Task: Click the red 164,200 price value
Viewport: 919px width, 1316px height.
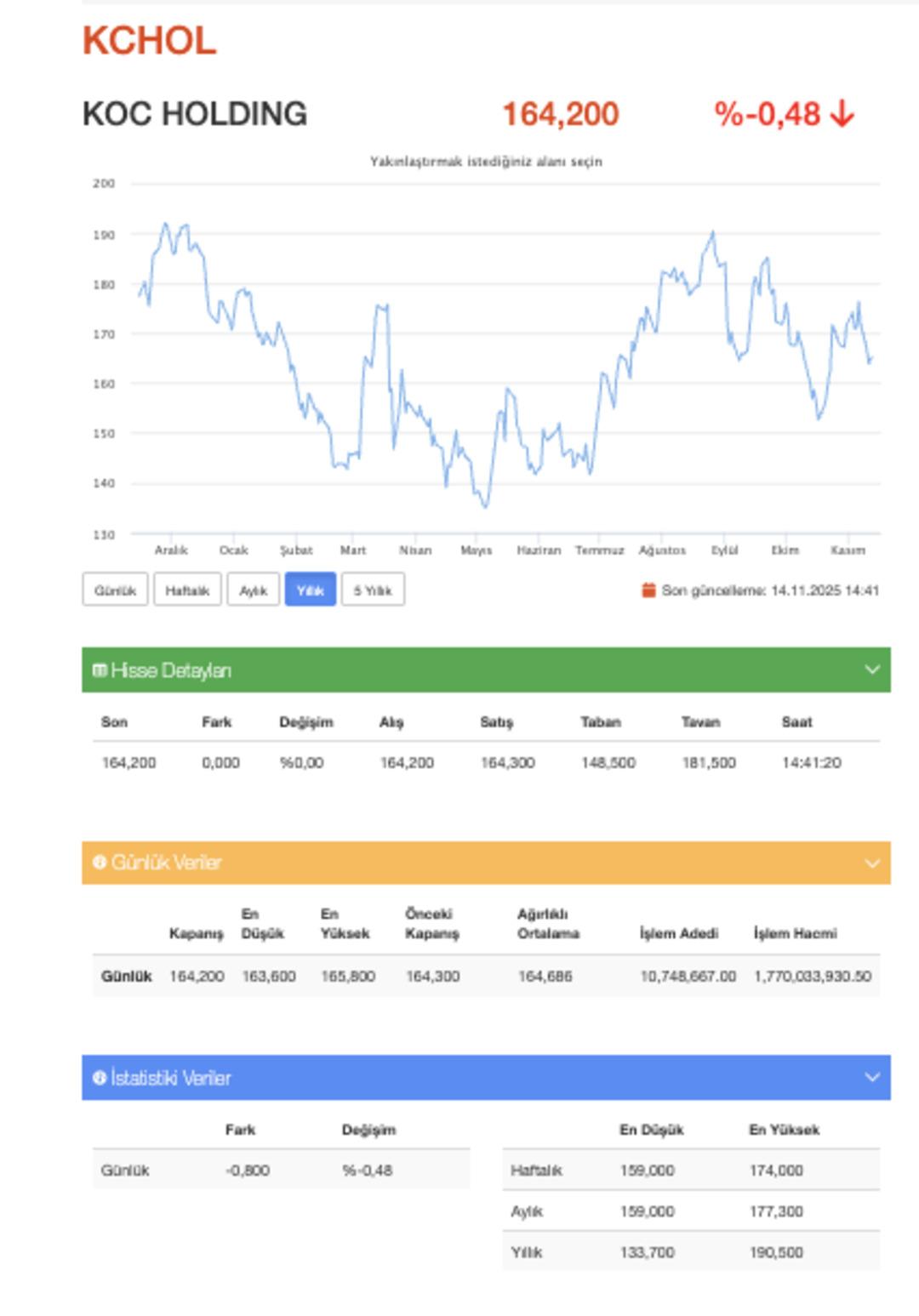Action: 560,114
